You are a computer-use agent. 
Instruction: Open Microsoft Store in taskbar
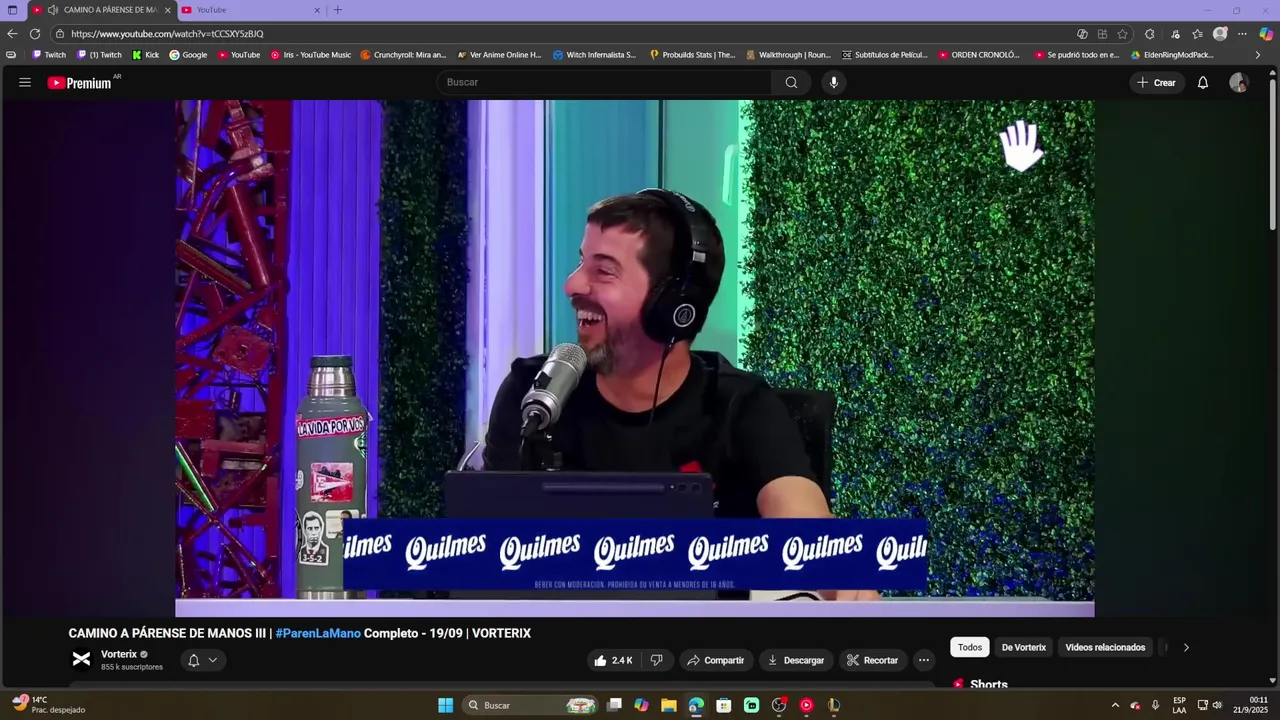(x=723, y=705)
